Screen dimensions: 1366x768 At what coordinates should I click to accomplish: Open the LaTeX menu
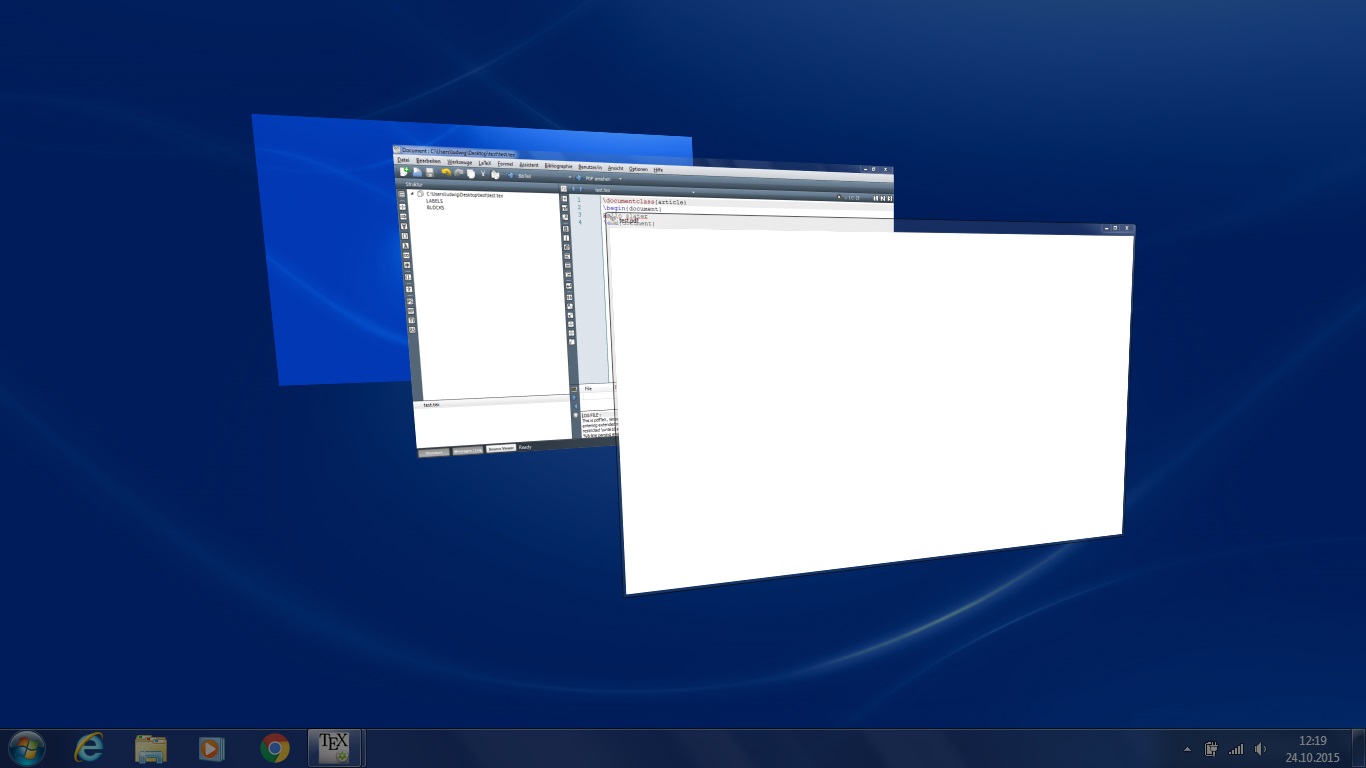pyautogui.click(x=484, y=163)
